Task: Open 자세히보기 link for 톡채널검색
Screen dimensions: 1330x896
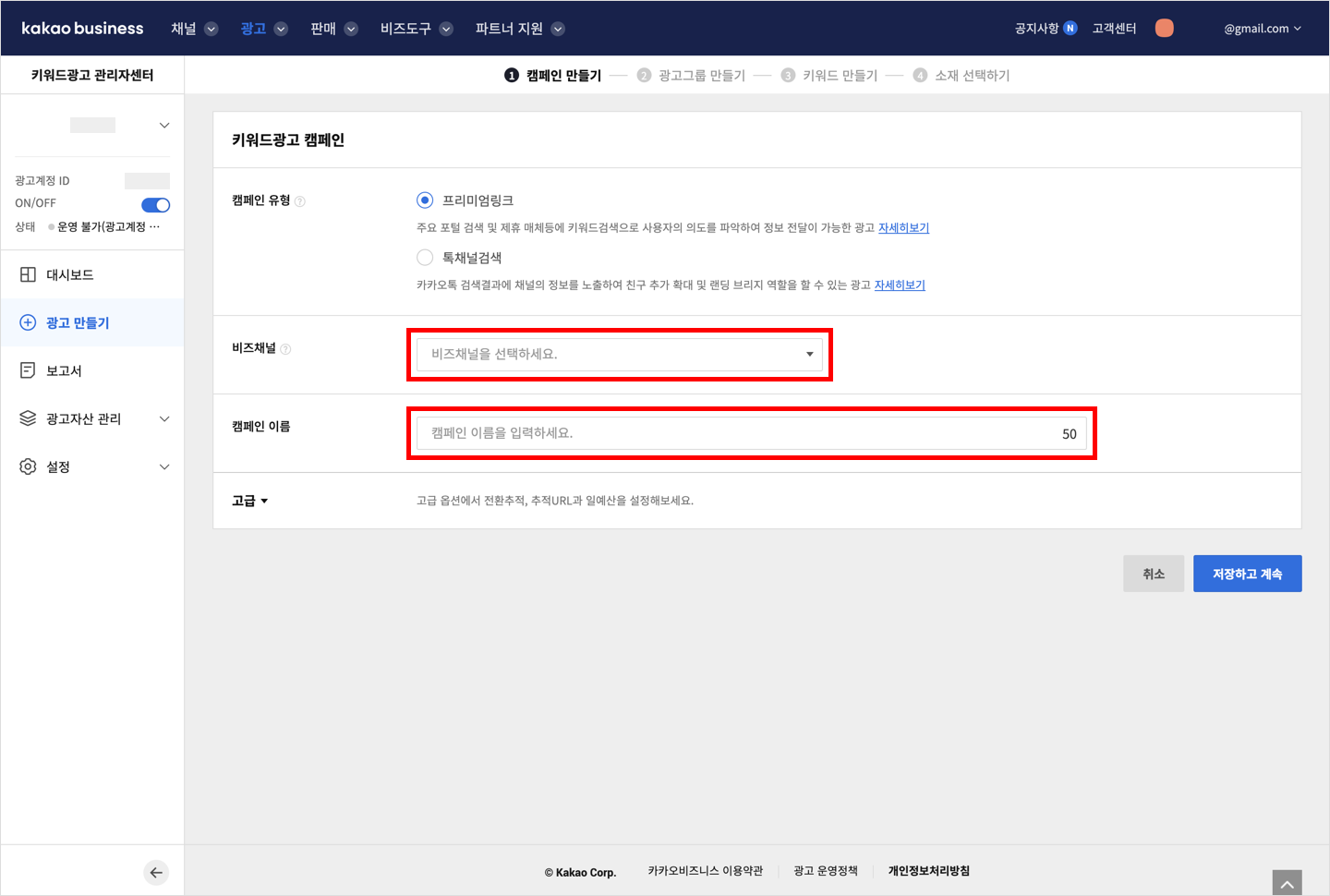Action: point(900,285)
